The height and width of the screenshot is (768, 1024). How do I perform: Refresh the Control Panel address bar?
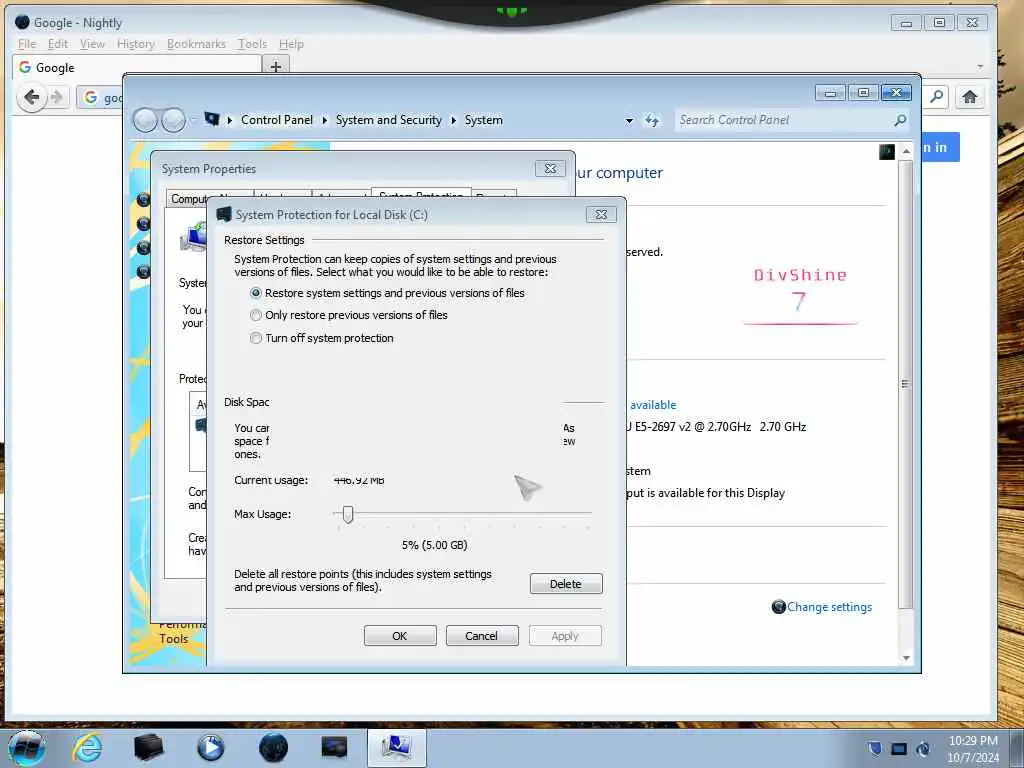(x=652, y=121)
